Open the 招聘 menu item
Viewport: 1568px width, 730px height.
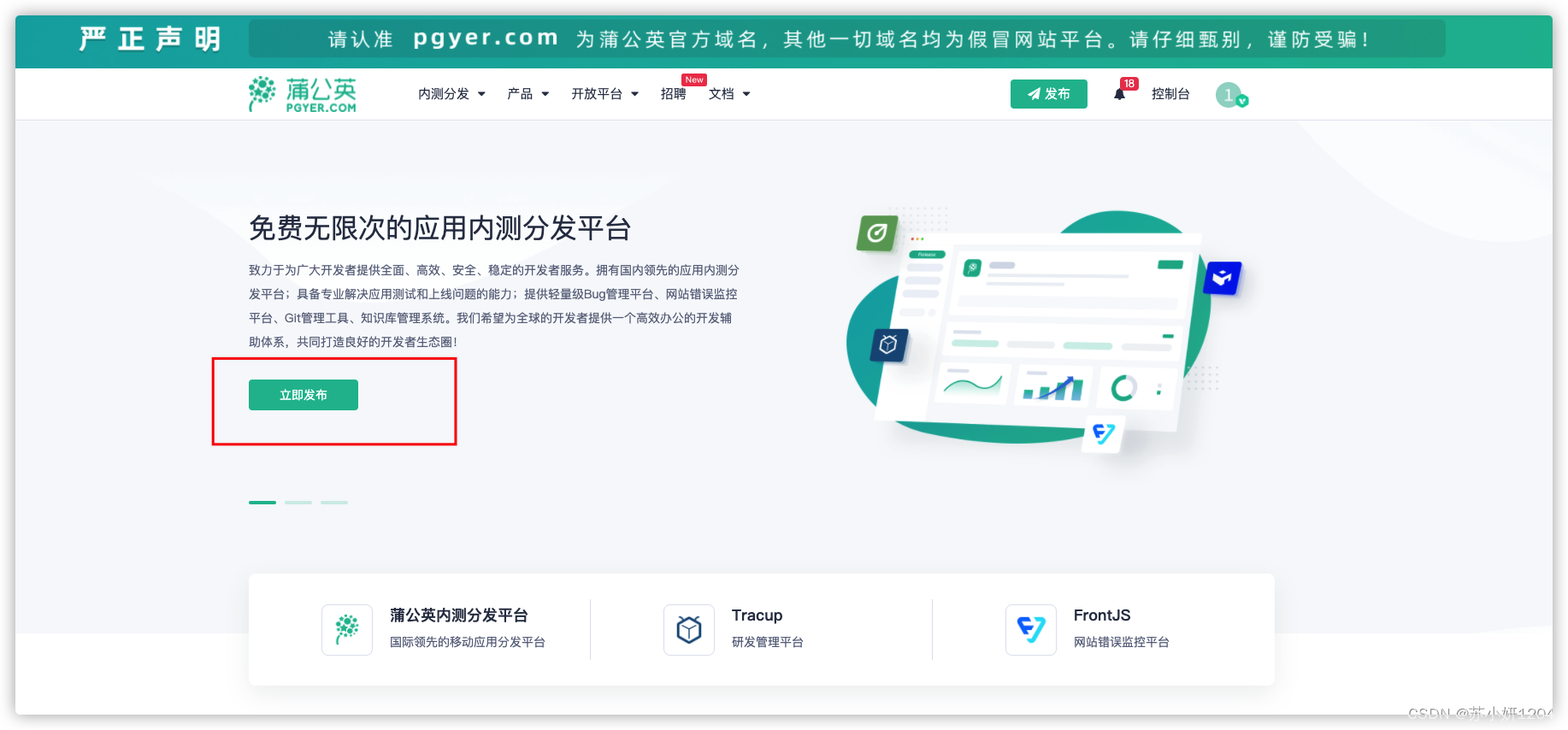click(x=674, y=94)
